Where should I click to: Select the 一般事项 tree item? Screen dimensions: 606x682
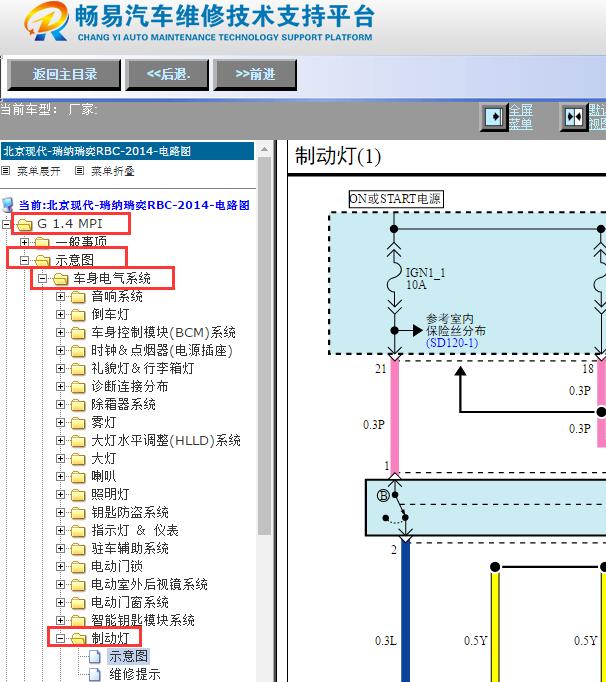click(x=81, y=242)
